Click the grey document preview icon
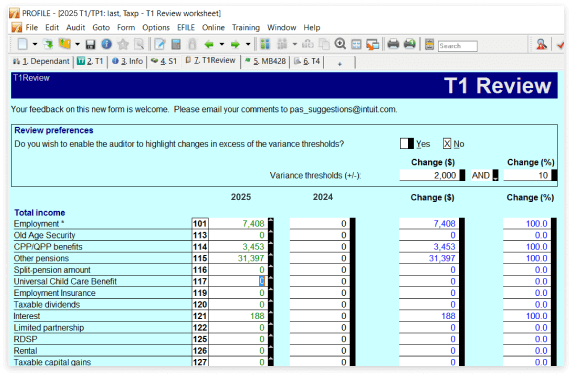 click(139, 44)
